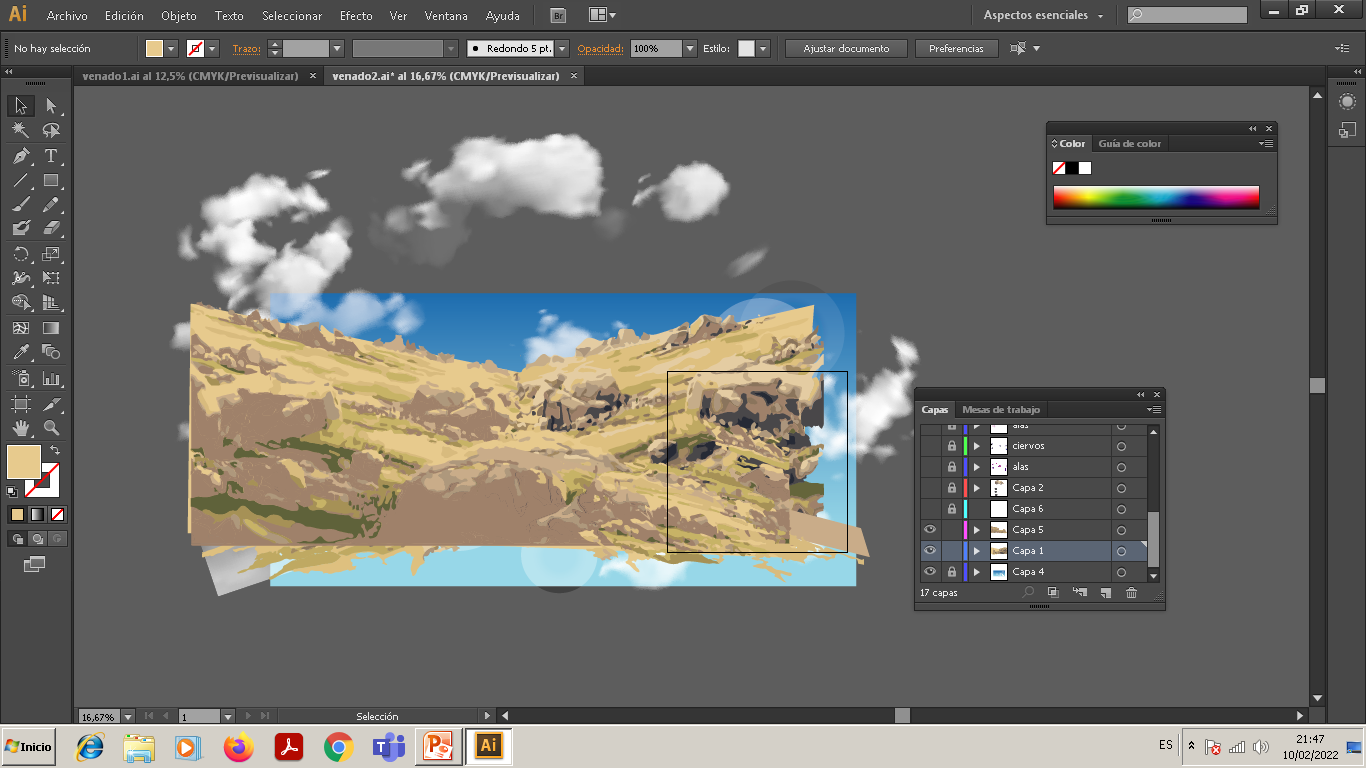Hide the Capa 5 layer
This screenshot has width=1366, height=768.
point(930,530)
